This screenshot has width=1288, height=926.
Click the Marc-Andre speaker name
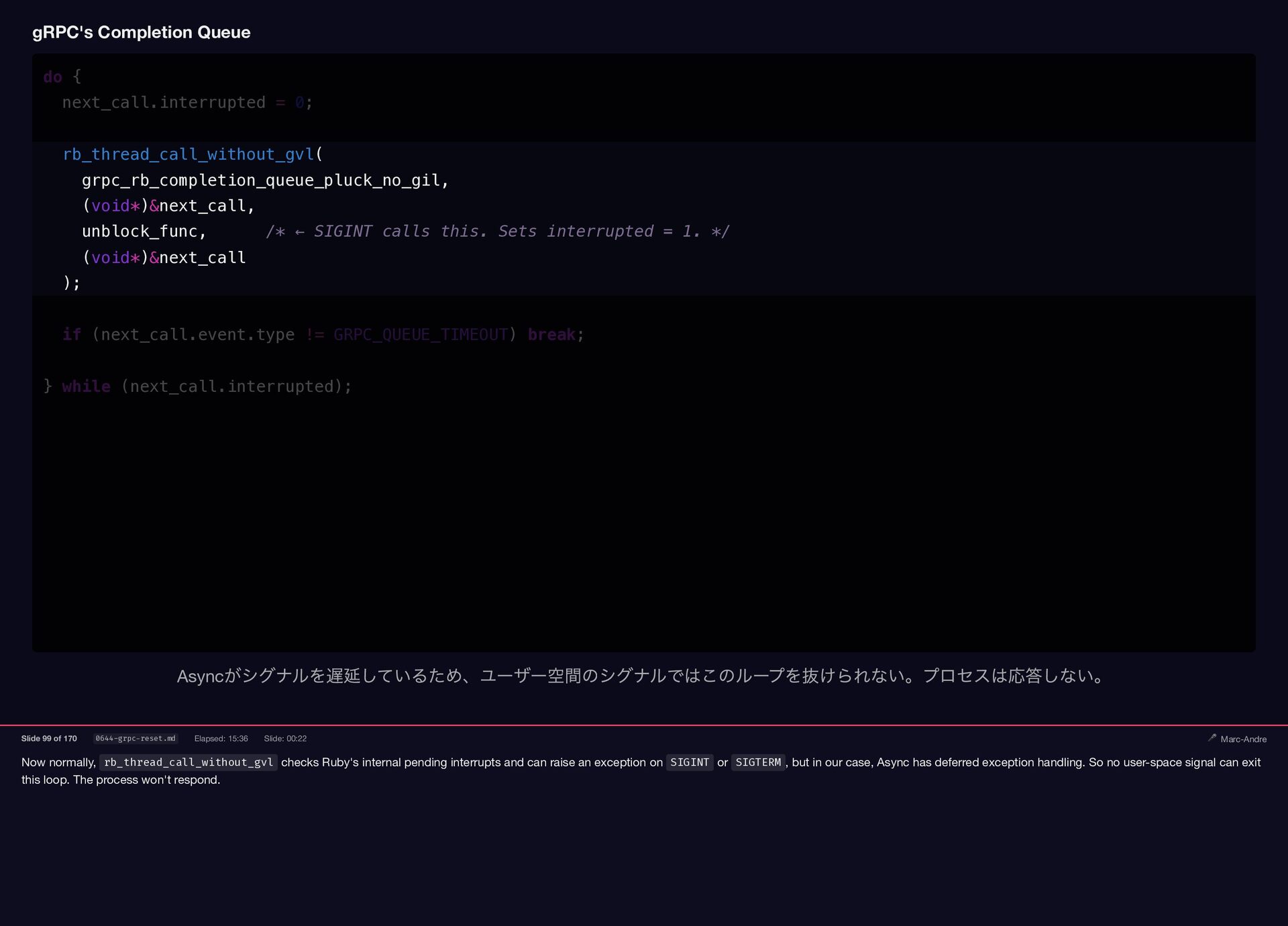point(1243,739)
